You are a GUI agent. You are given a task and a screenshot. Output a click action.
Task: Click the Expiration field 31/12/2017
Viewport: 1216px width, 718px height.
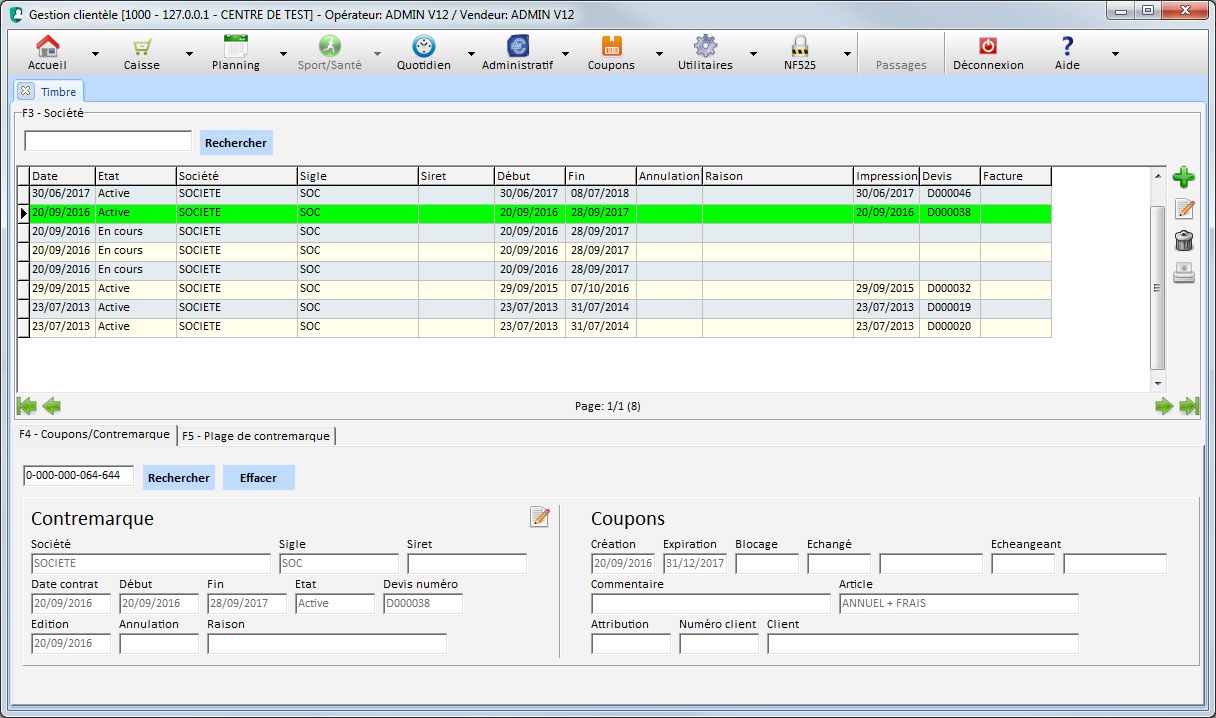pyautogui.click(x=695, y=563)
